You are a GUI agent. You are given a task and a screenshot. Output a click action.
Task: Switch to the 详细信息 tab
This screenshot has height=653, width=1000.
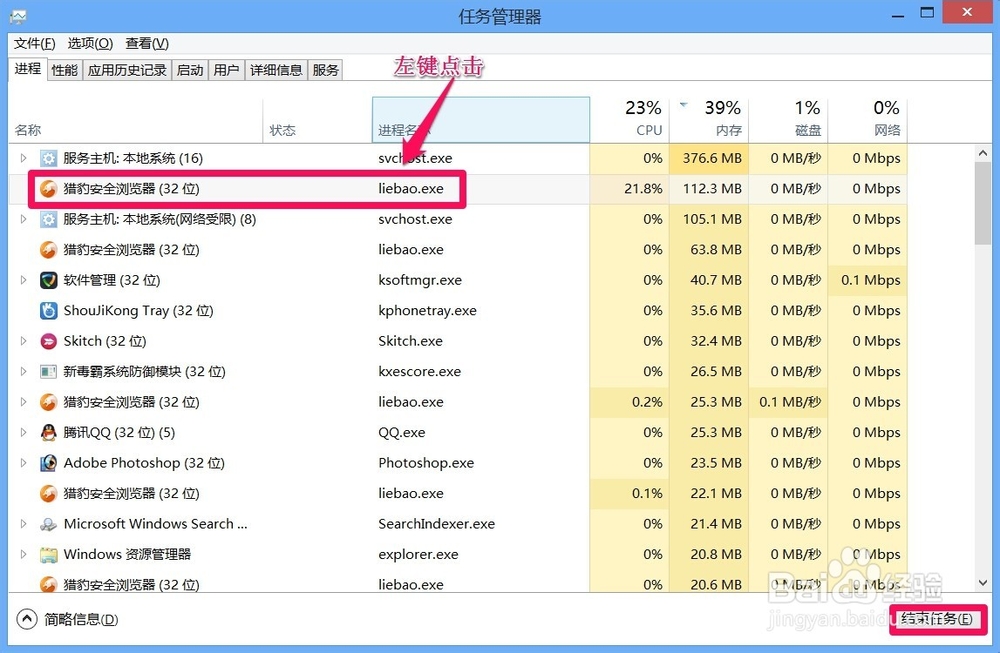[276, 70]
